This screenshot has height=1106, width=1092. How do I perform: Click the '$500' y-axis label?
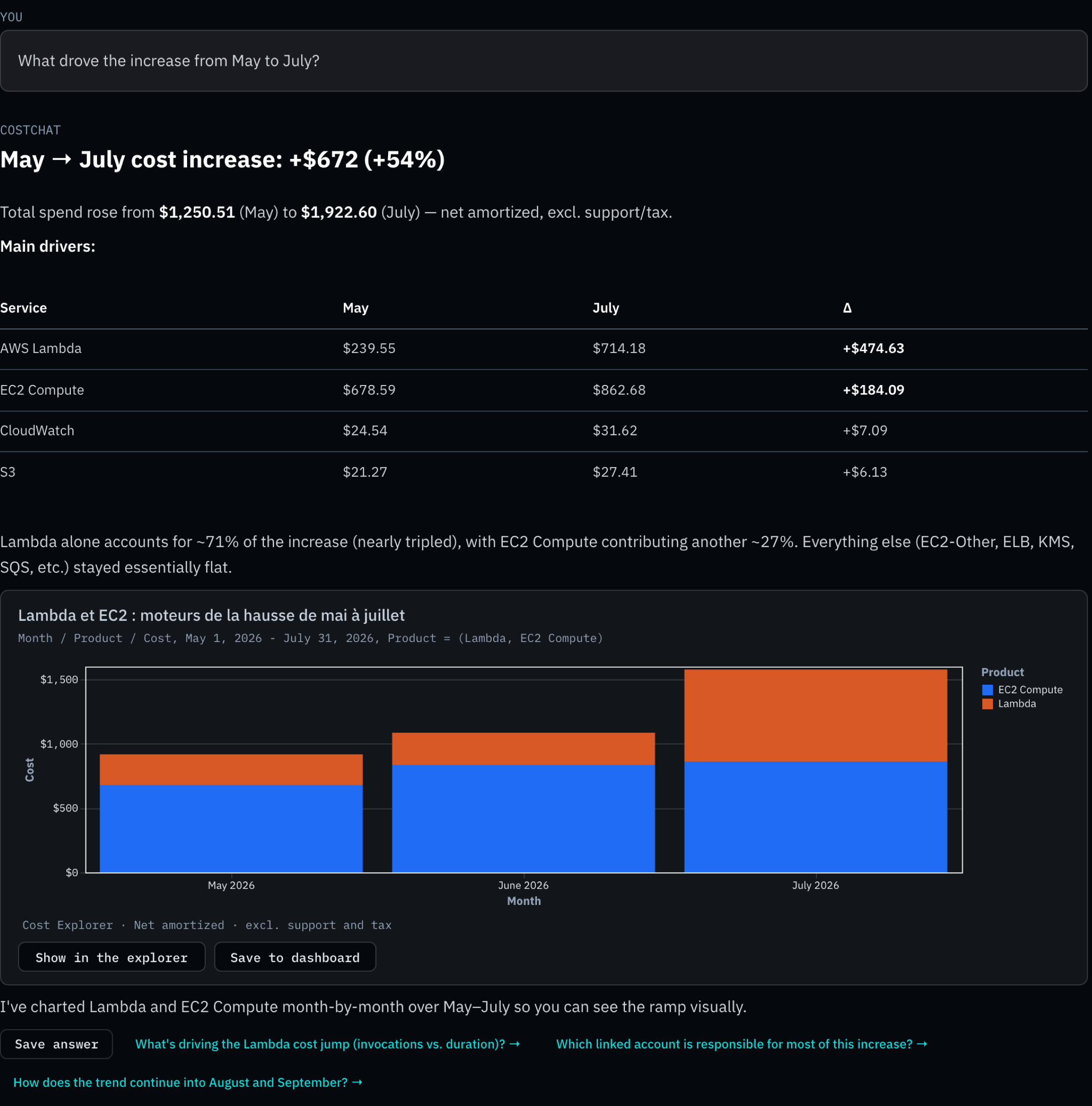pos(65,808)
